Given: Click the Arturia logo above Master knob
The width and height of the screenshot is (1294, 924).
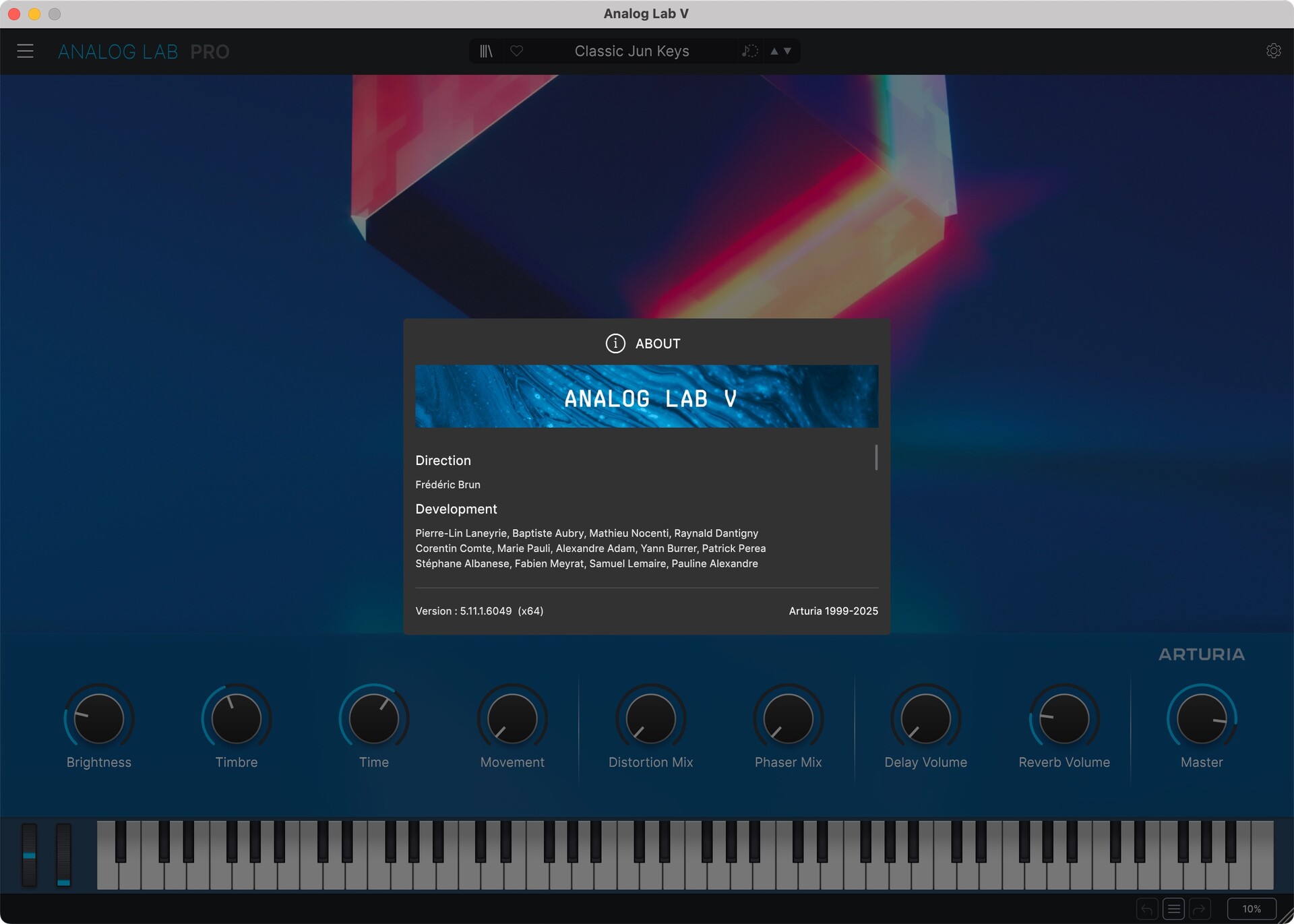Looking at the screenshot, I should pyautogui.click(x=1202, y=654).
